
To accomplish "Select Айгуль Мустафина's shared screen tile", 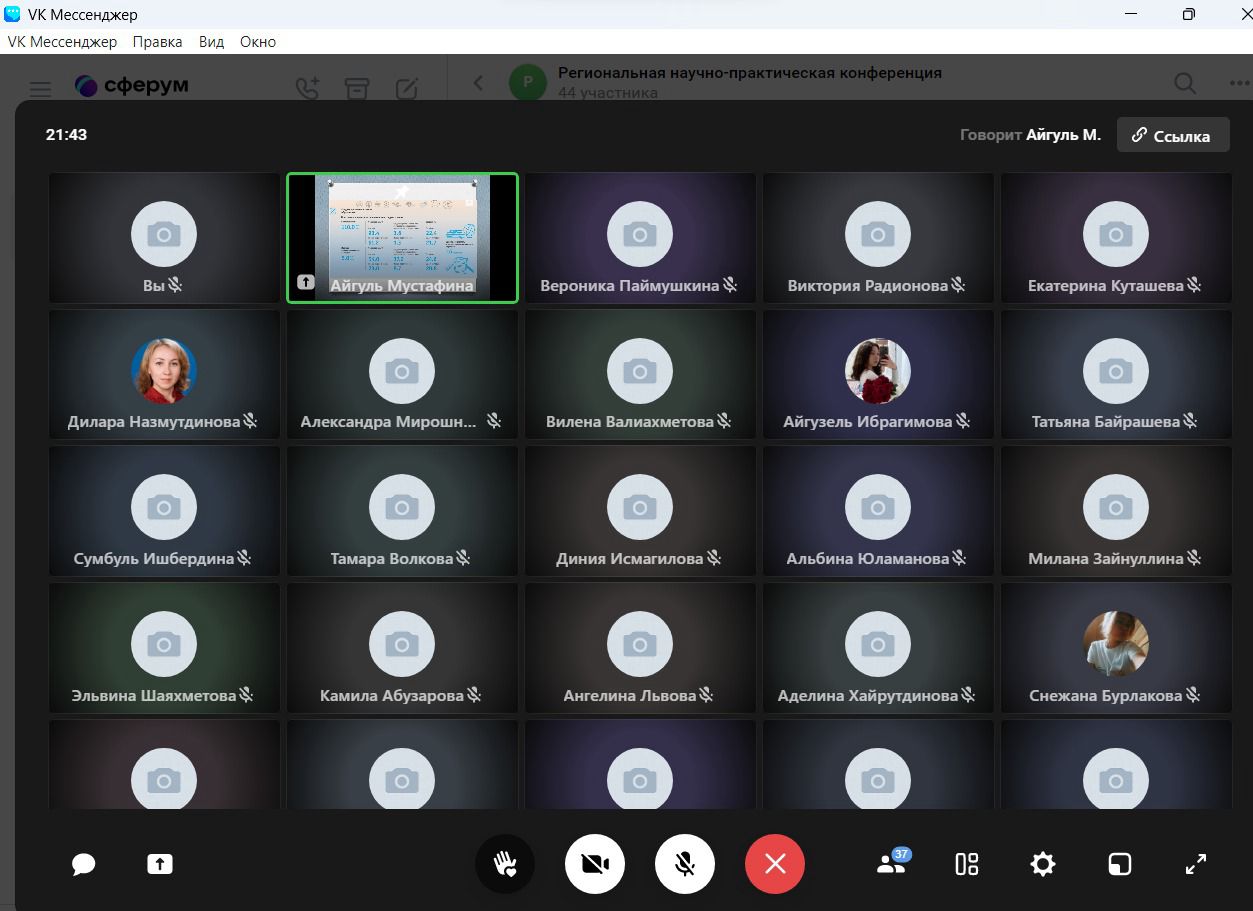I will [x=402, y=237].
